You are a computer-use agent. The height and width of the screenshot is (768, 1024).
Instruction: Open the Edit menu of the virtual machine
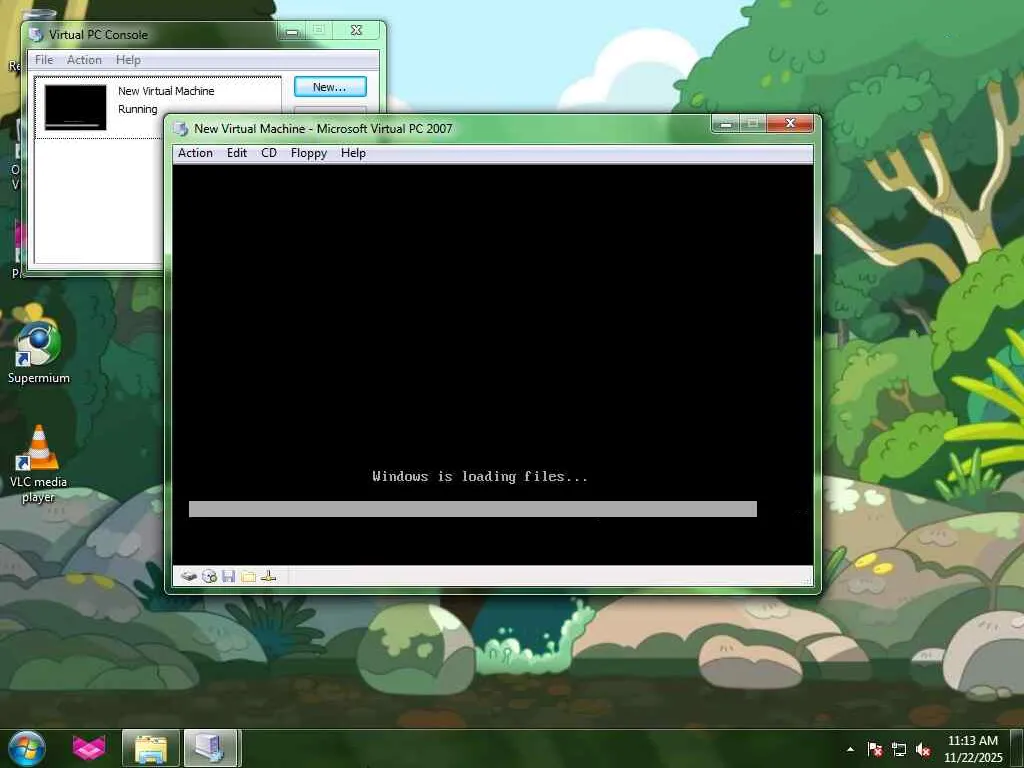point(236,153)
